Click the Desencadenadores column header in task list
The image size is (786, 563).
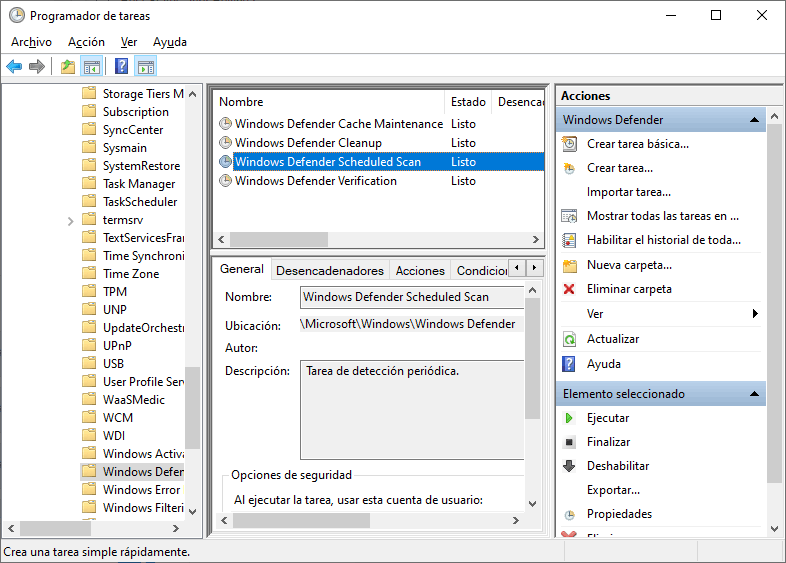click(518, 102)
